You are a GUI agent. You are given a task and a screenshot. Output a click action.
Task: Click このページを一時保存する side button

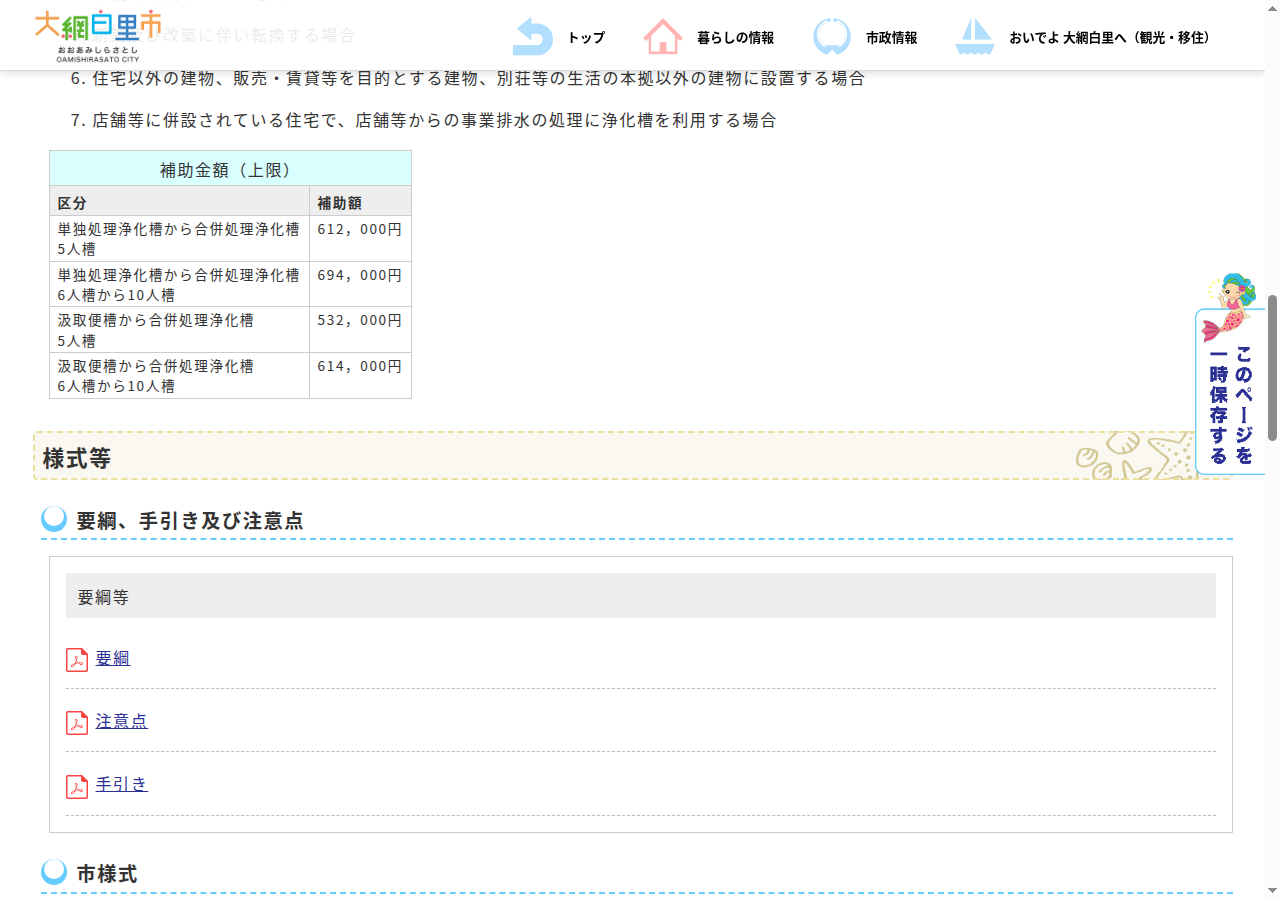pyautogui.click(x=1231, y=392)
